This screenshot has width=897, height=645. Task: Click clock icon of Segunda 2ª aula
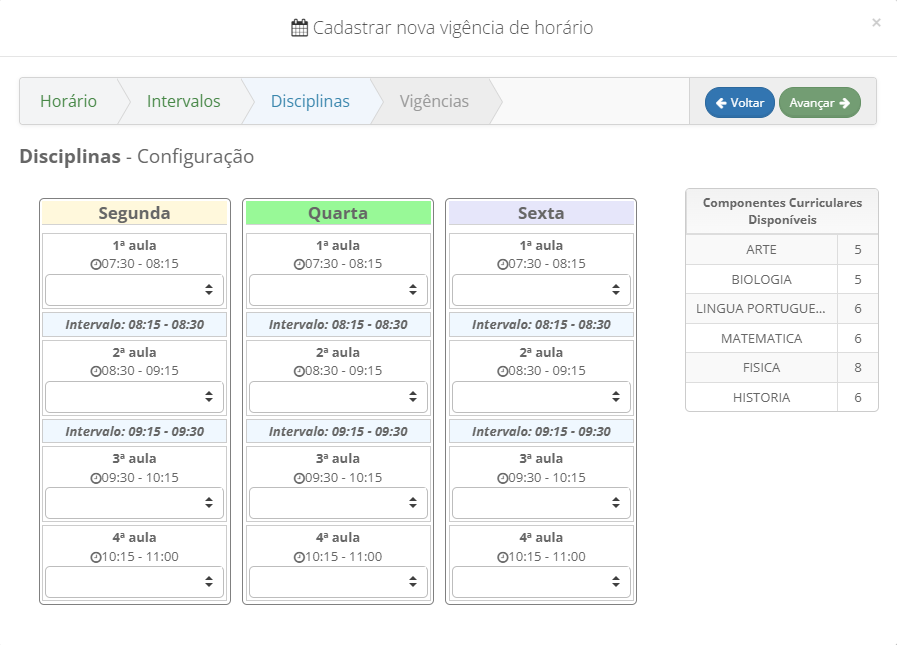(x=96, y=371)
